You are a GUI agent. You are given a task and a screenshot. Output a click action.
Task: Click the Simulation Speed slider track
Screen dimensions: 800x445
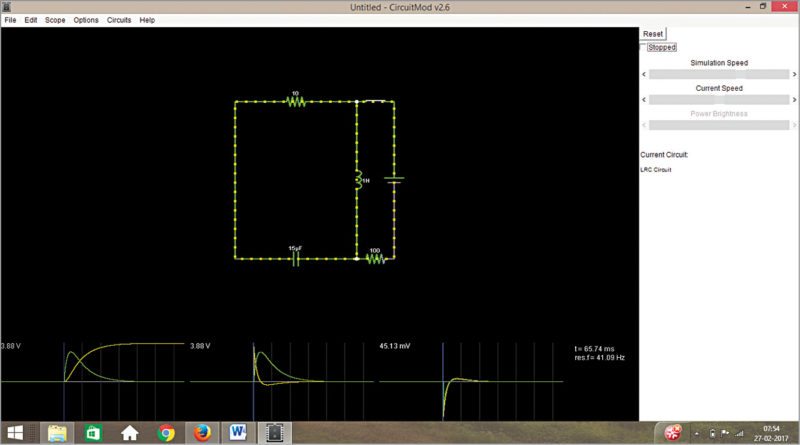tap(718, 73)
